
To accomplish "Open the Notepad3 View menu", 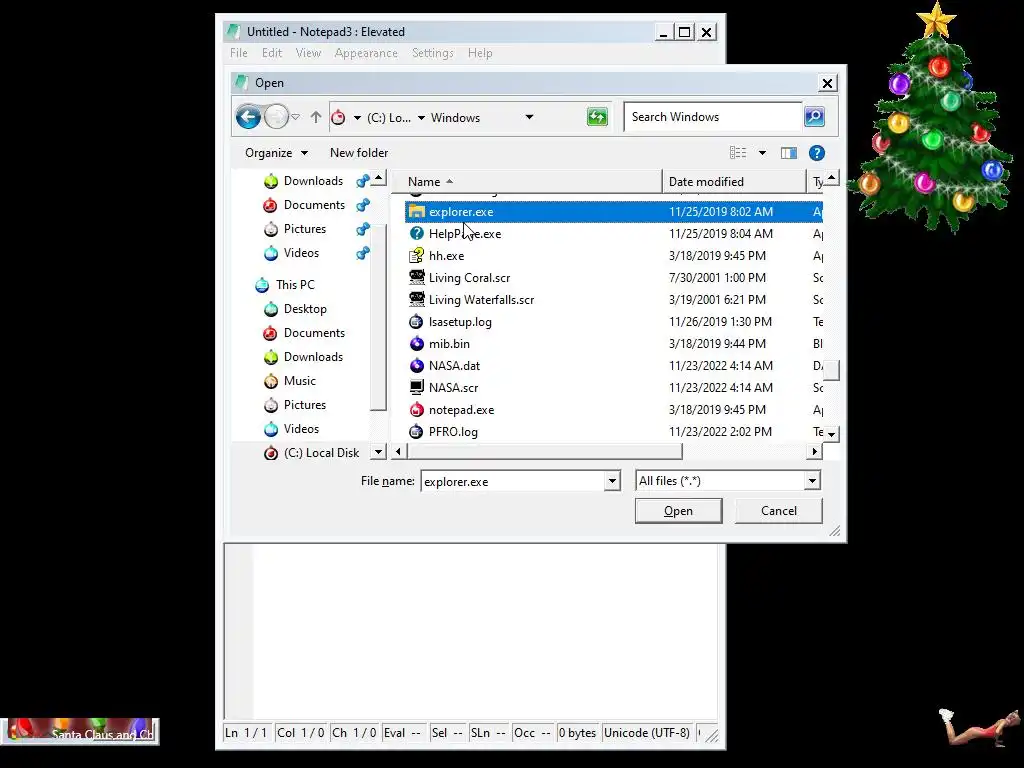I will click(308, 53).
